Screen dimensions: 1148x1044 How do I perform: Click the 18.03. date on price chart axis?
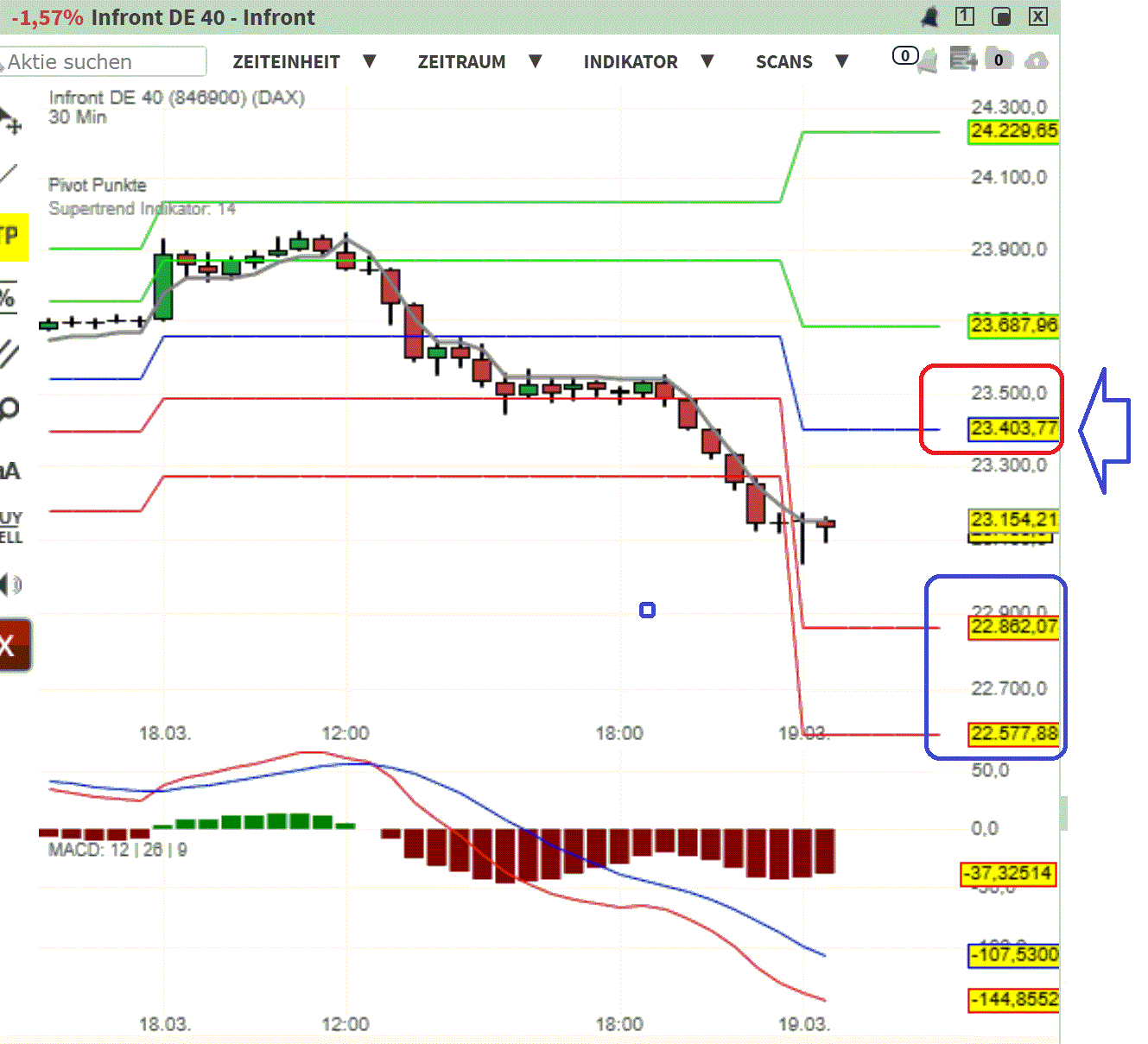tap(165, 733)
